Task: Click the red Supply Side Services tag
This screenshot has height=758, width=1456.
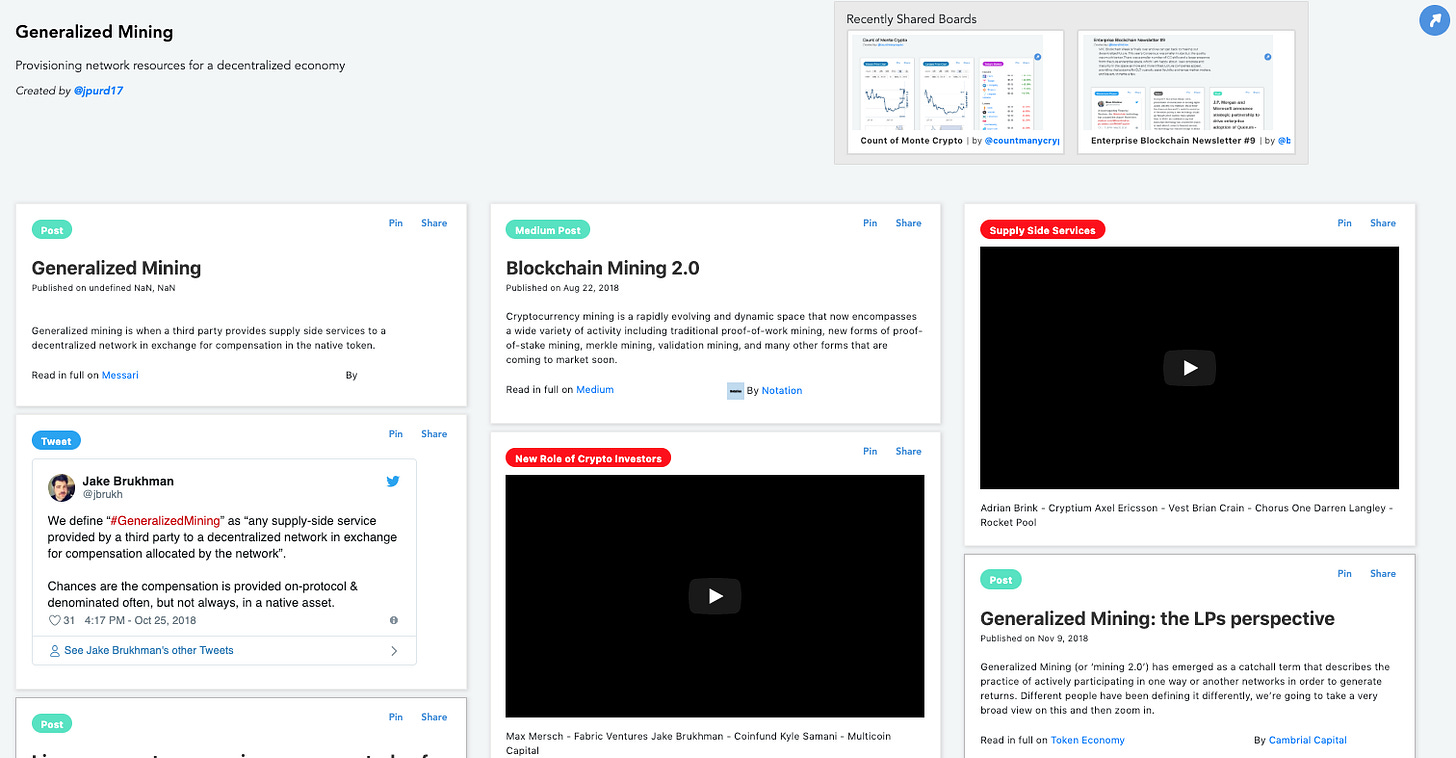Action: pos(1042,230)
